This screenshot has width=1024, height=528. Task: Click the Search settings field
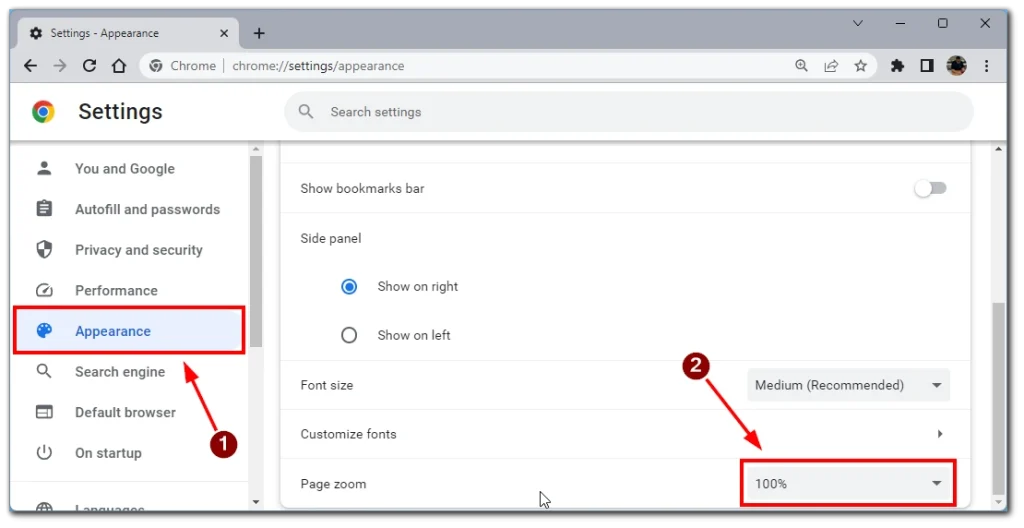(629, 112)
